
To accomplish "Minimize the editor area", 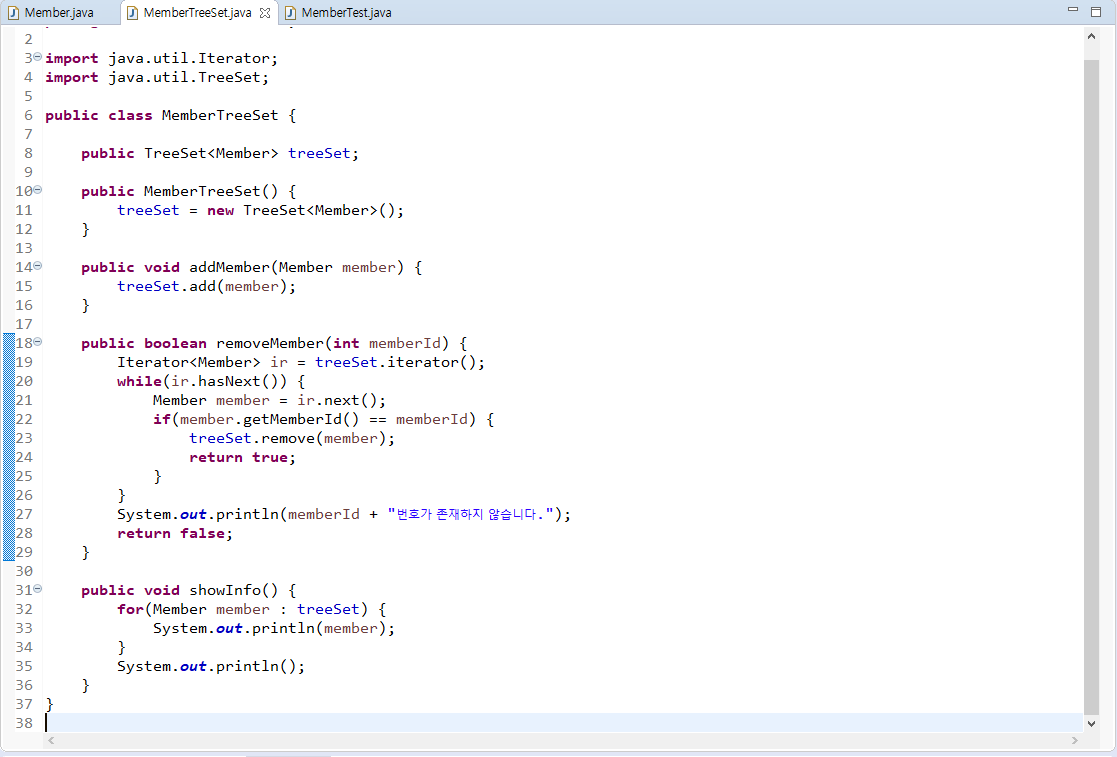I will pos(1073,10).
